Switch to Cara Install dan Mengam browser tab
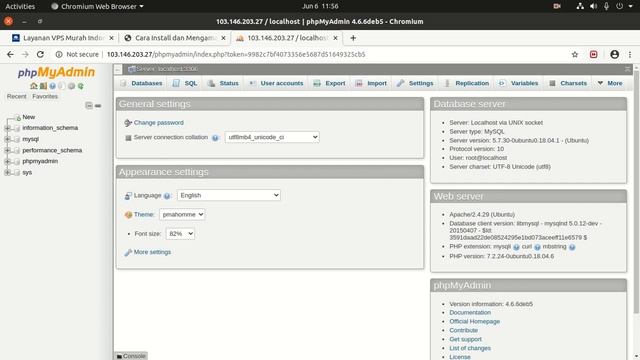 click(175, 38)
